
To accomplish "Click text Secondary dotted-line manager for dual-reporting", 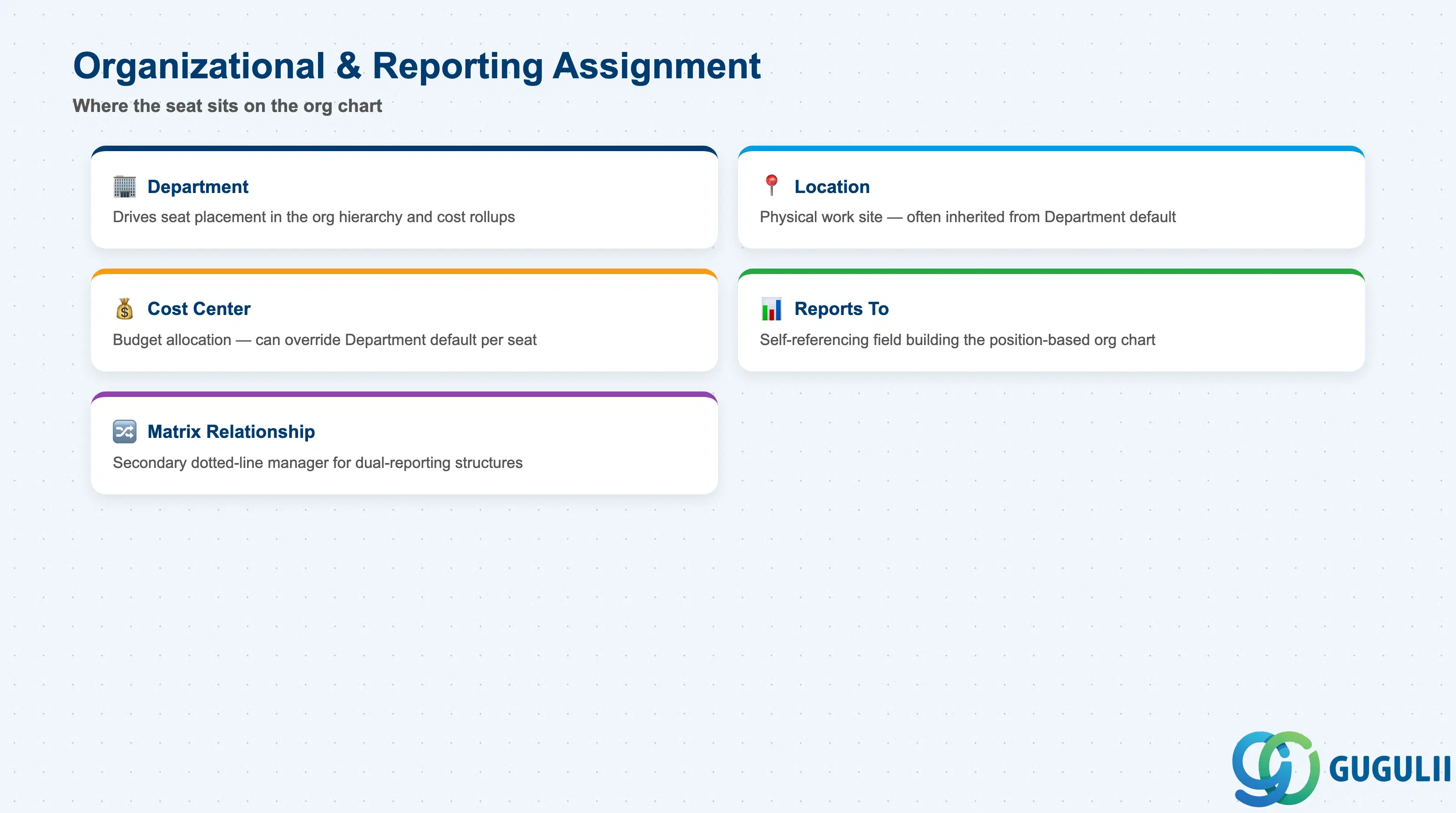I will click(x=318, y=463).
